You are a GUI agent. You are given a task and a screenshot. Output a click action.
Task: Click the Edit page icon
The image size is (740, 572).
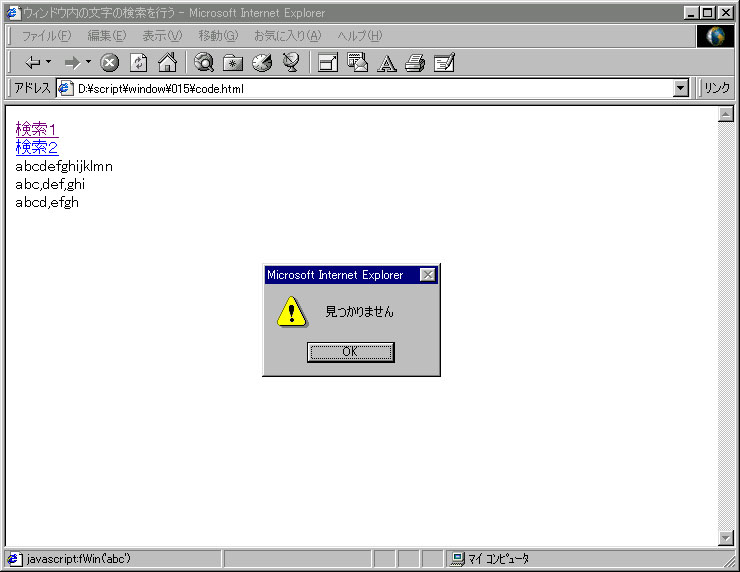click(x=444, y=62)
